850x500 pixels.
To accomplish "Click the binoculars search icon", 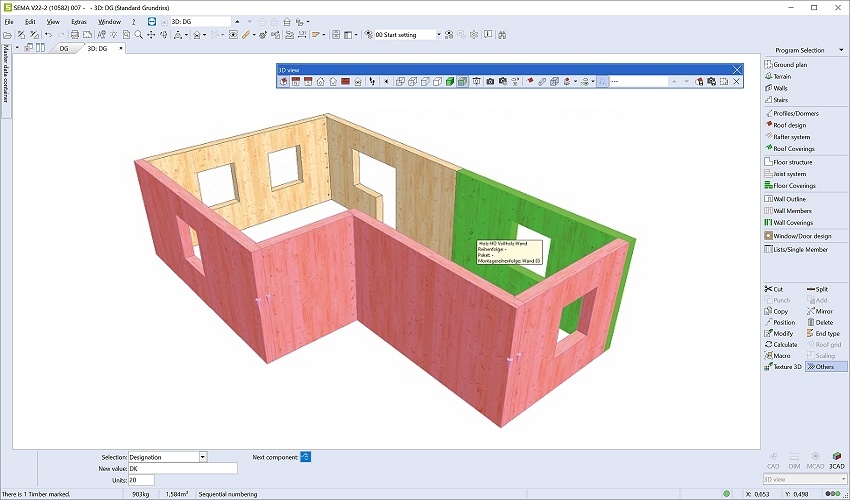I will pos(502,35).
